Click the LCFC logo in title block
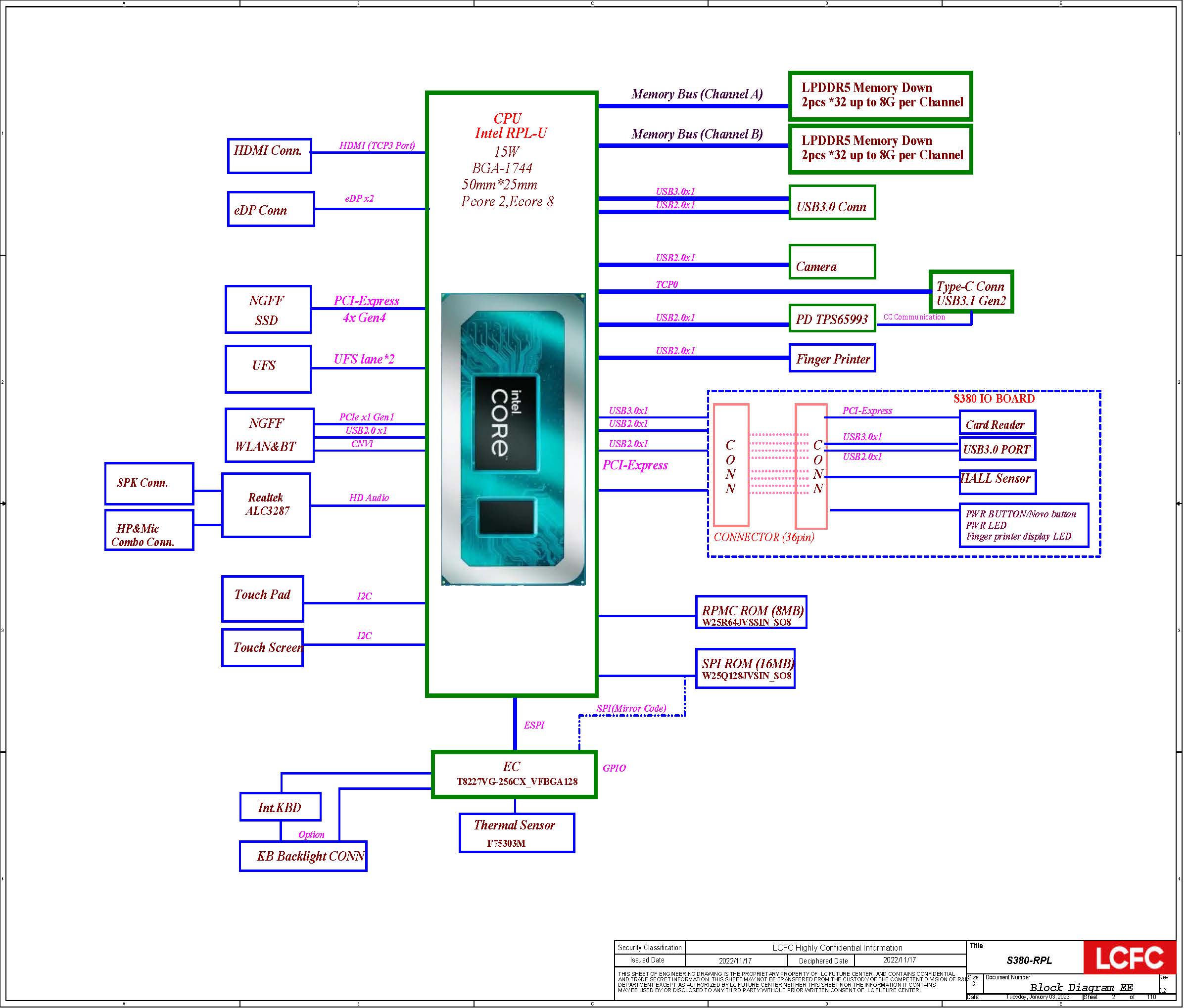The image size is (1188, 1008). tap(1129, 958)
